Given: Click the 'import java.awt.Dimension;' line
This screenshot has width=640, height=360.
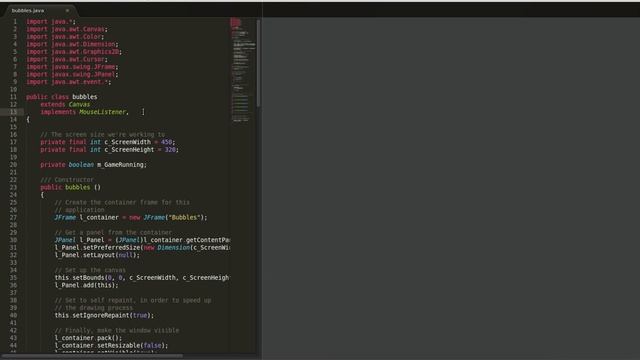Looking at the screenshot, I should (x=72, y=44).
